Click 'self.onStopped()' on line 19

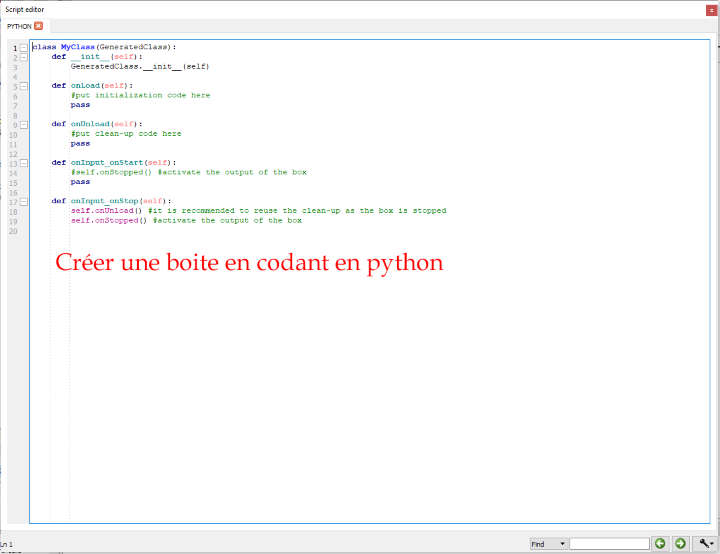(x=109, y=220)
